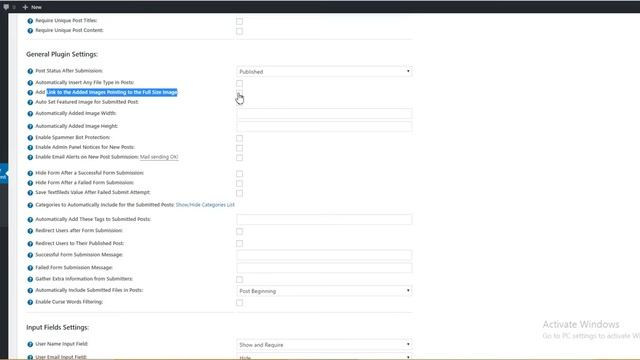Show help for Enable Email Alerts
The height and width of the screenshot is (360, 640).
coord(30,157)
